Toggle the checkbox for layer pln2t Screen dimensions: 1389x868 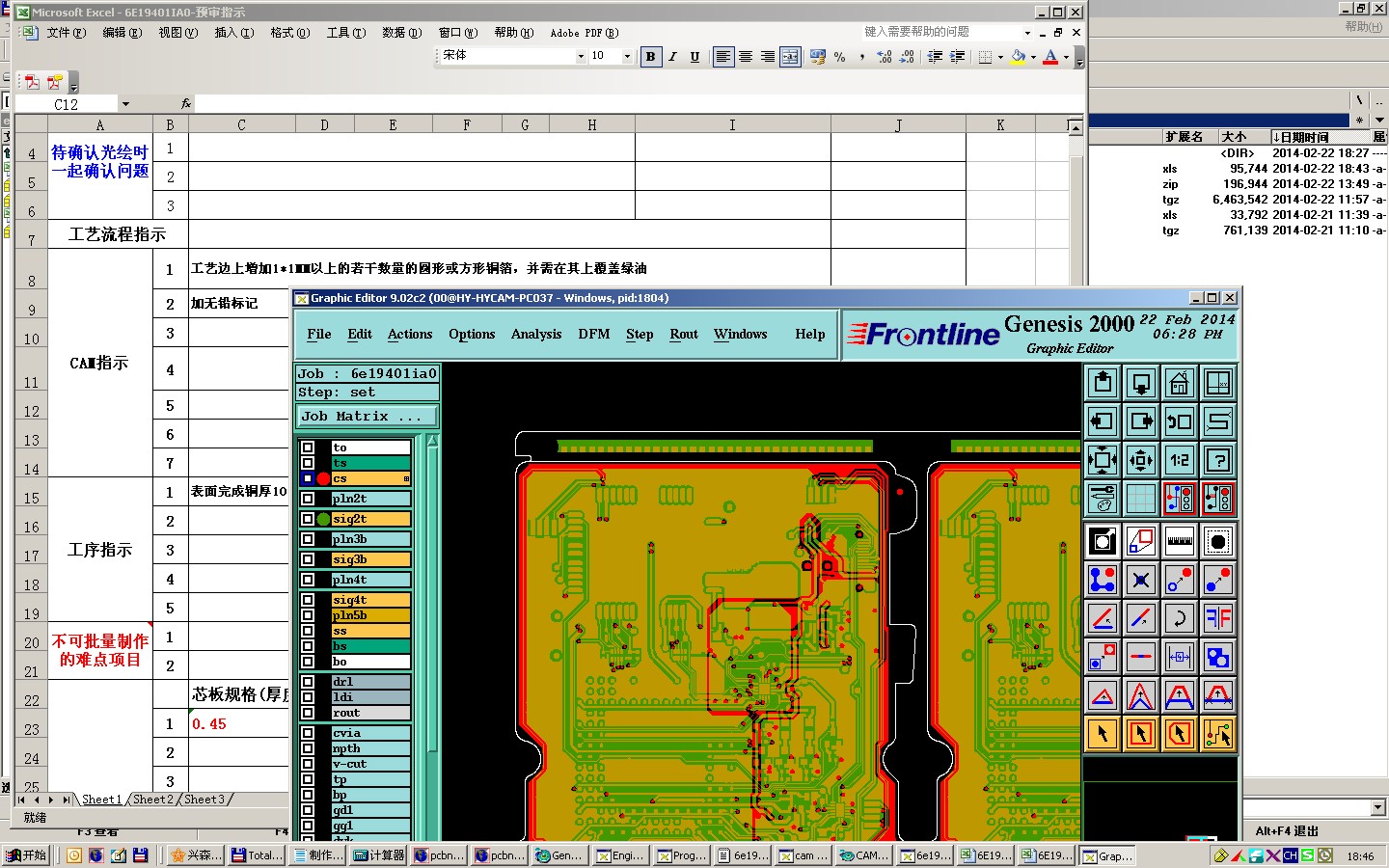pyautogui.click(x=308, y=499)
